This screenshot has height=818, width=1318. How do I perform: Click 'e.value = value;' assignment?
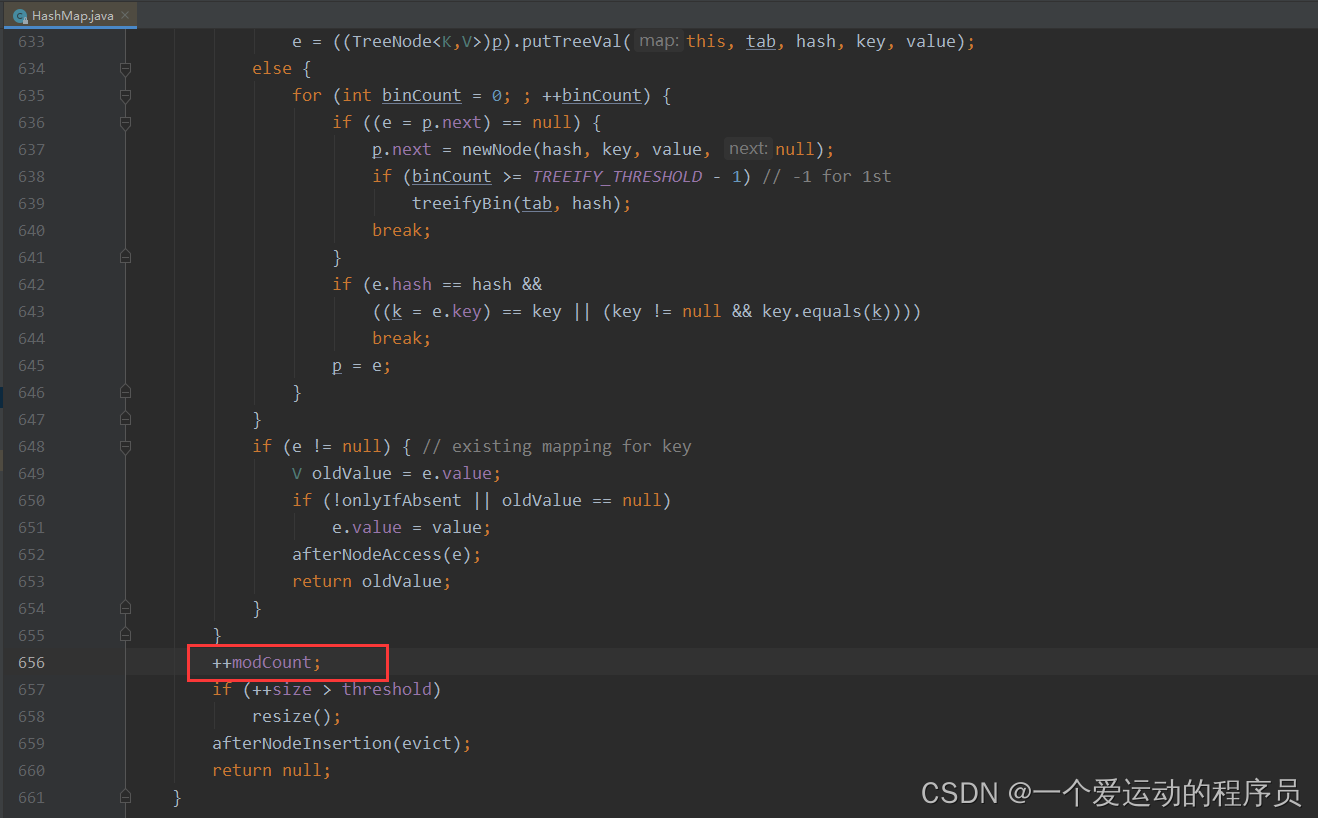[411, 527]
